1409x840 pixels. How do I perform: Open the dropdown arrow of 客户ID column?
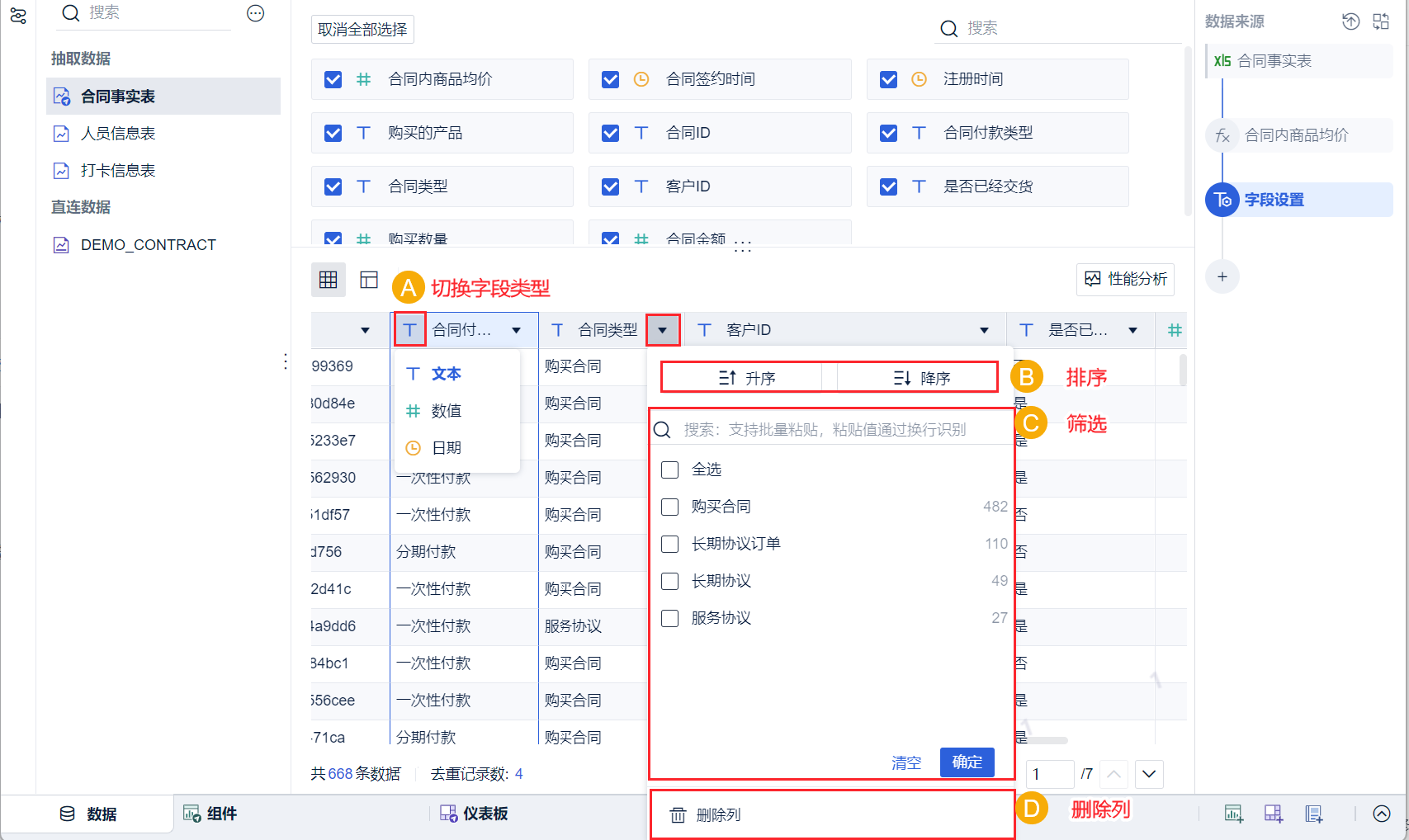(x=985, y=330)
